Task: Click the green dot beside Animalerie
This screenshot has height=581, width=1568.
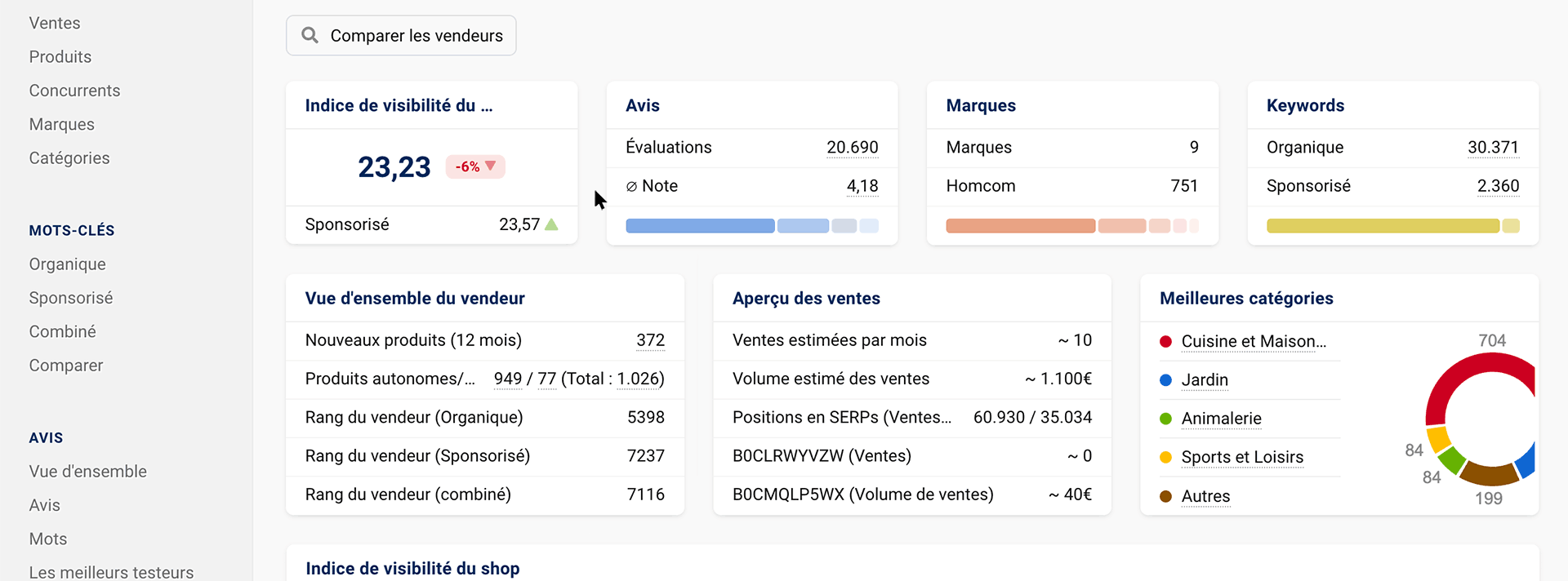Action: [1165, 419]
